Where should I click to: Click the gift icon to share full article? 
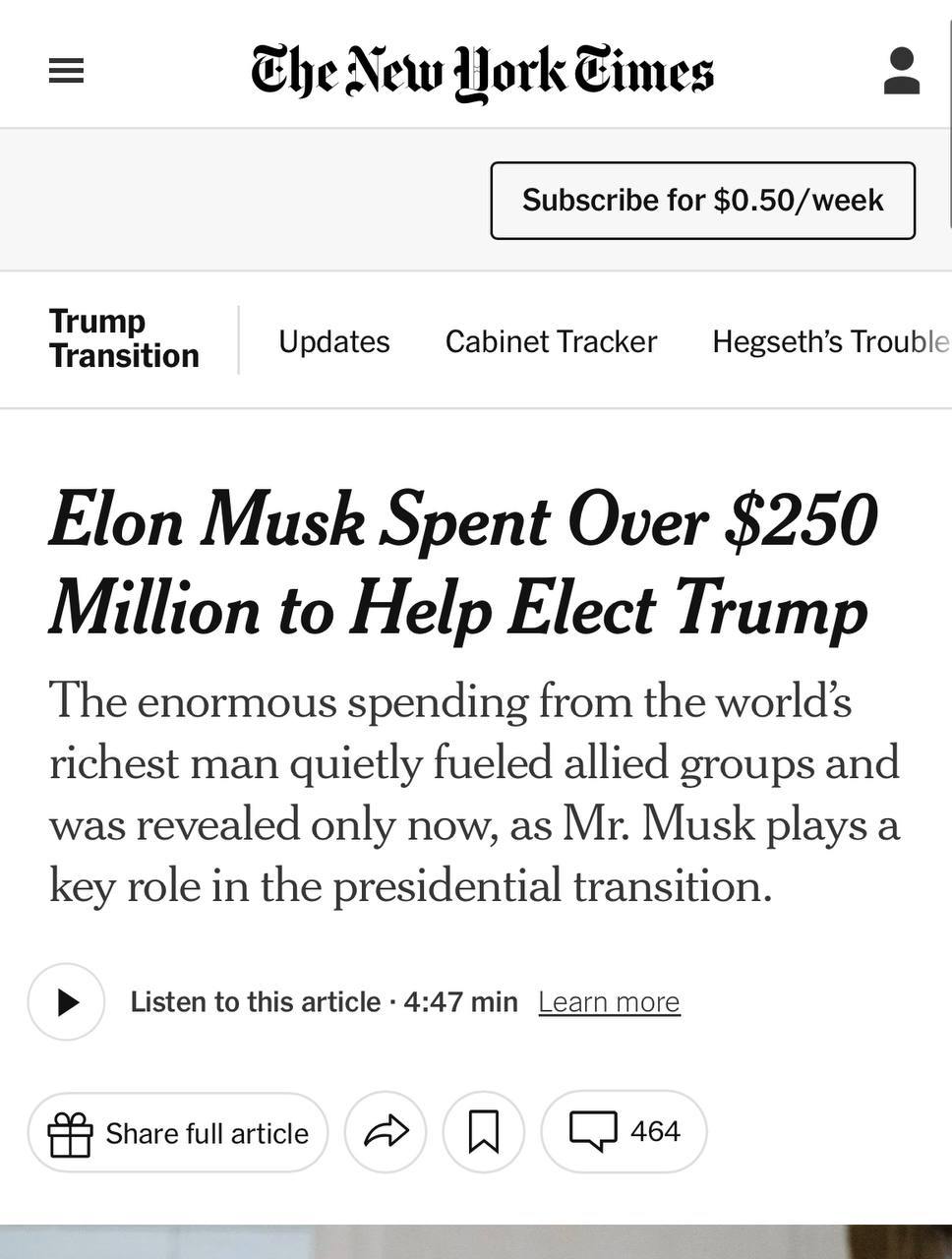(x=70, y=1133)
